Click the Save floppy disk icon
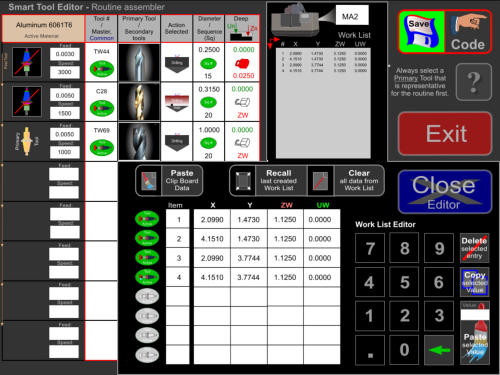 (422, 32)
